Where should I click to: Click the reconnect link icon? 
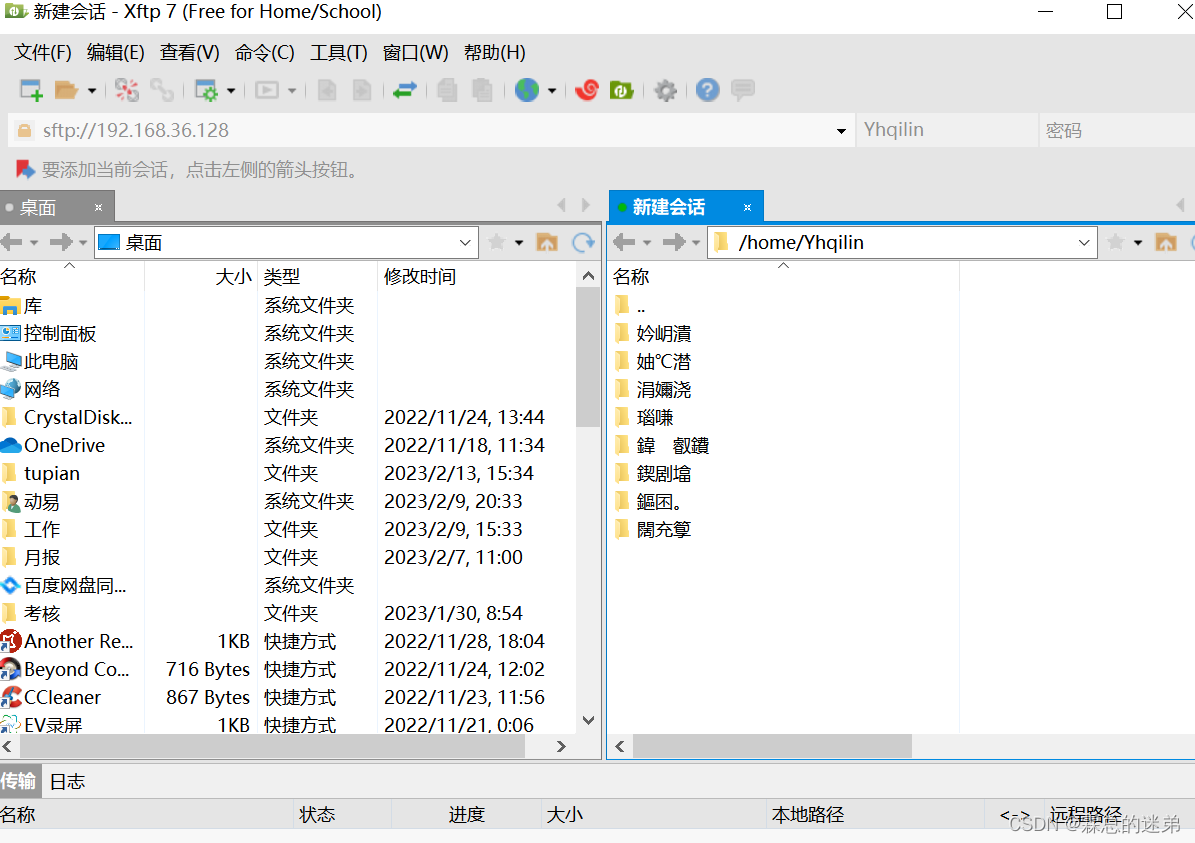pyautogui.click(x=162, y=90)
